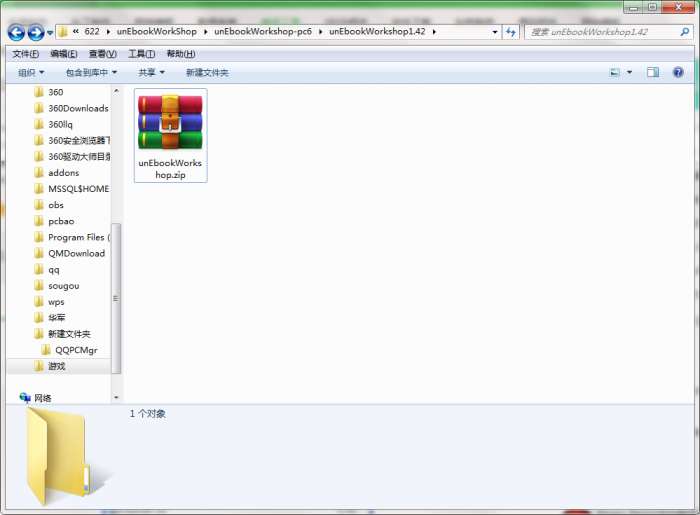Screen dimensions: 700x515
Task: Open the 工具(T) menu
Action: 142,54
